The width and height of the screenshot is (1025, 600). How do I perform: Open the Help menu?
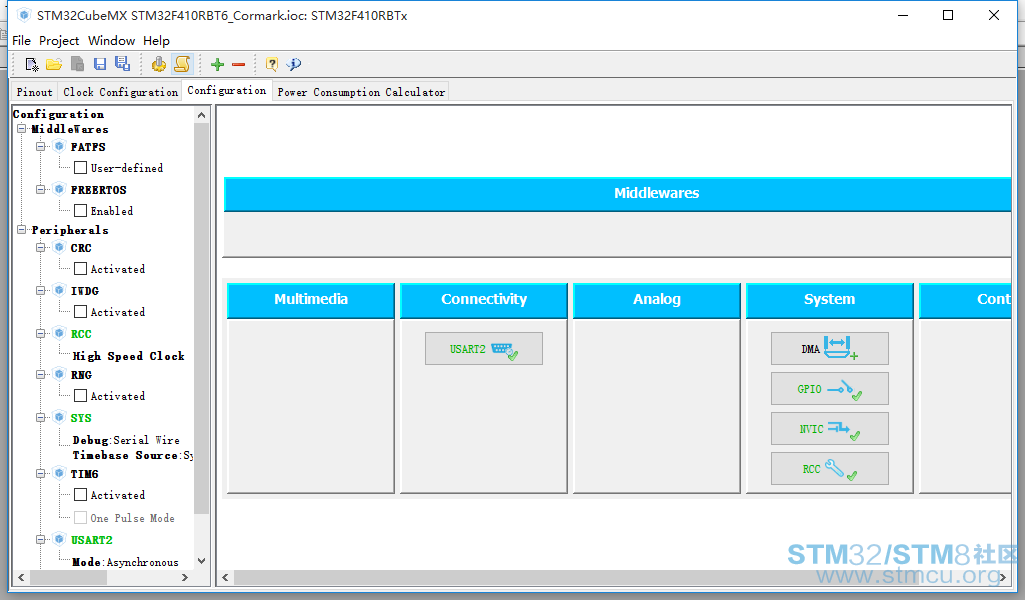click(x=156, y=41)
